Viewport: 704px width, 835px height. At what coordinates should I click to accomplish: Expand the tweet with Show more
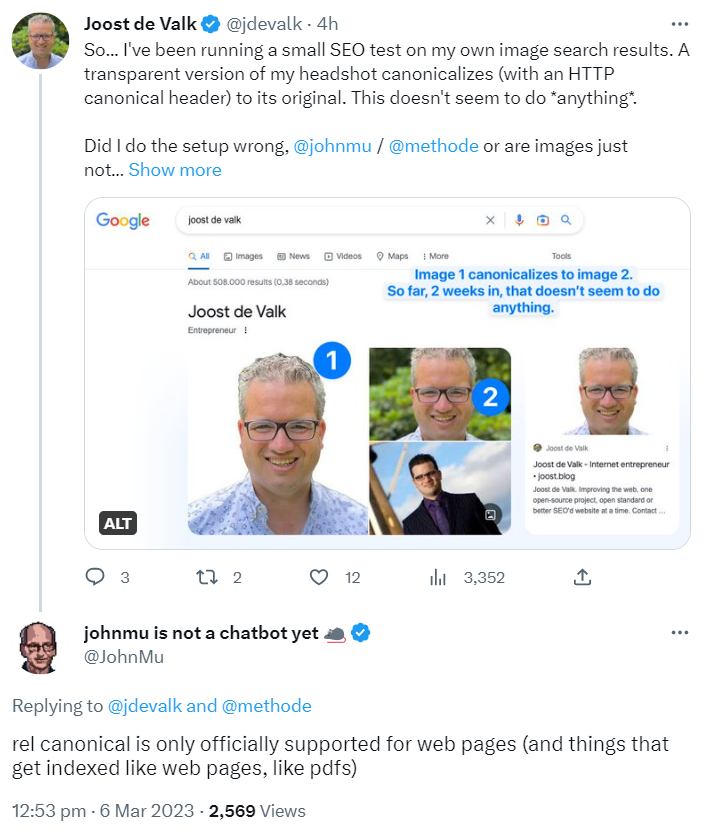pyautogui.click(x=174, y=170)
